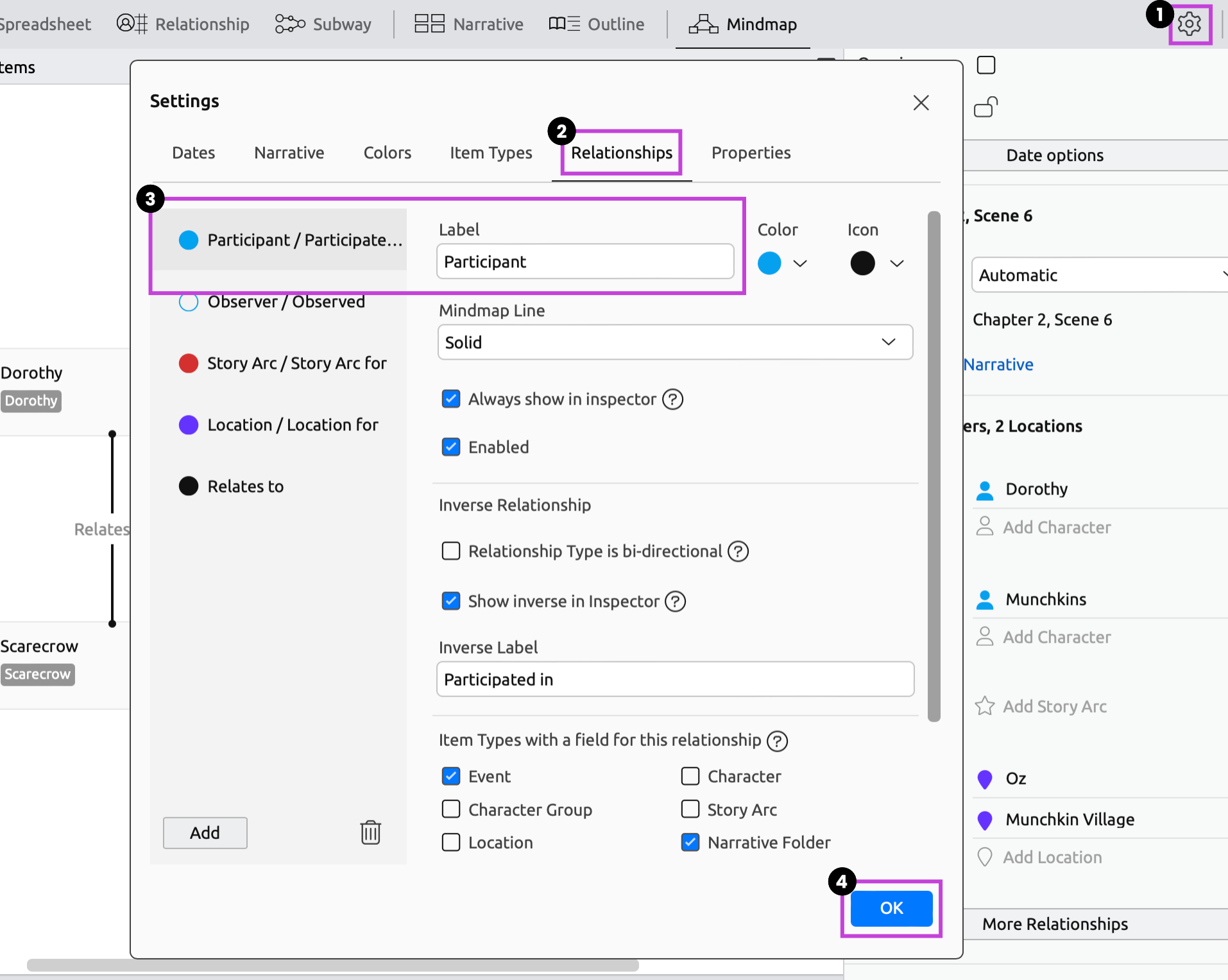Click the black Icon color swatch

(x=863, y=264)
